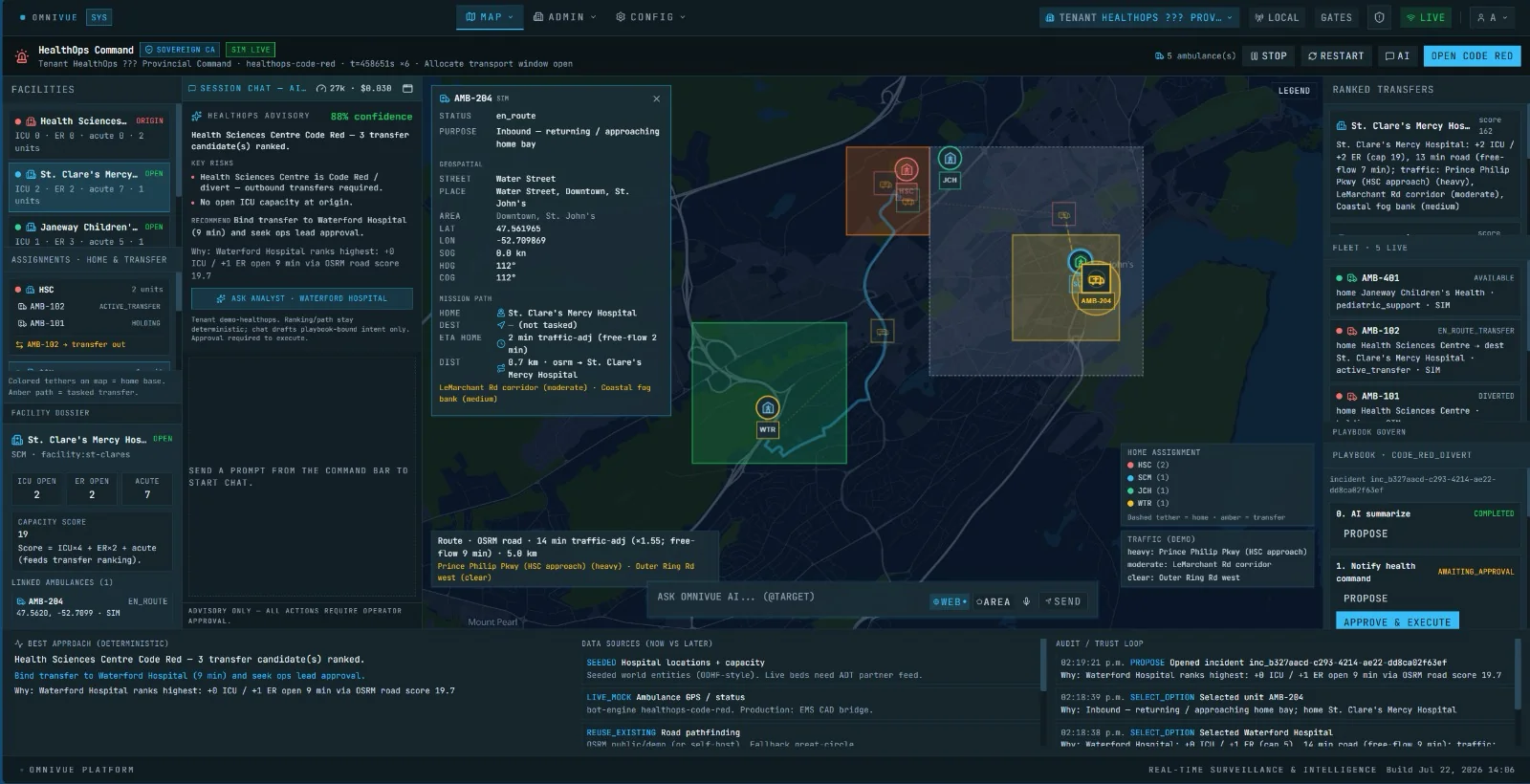Select the AREA option in command bar
Viewport: 1530px width, 784px height.
pos(993,601)
